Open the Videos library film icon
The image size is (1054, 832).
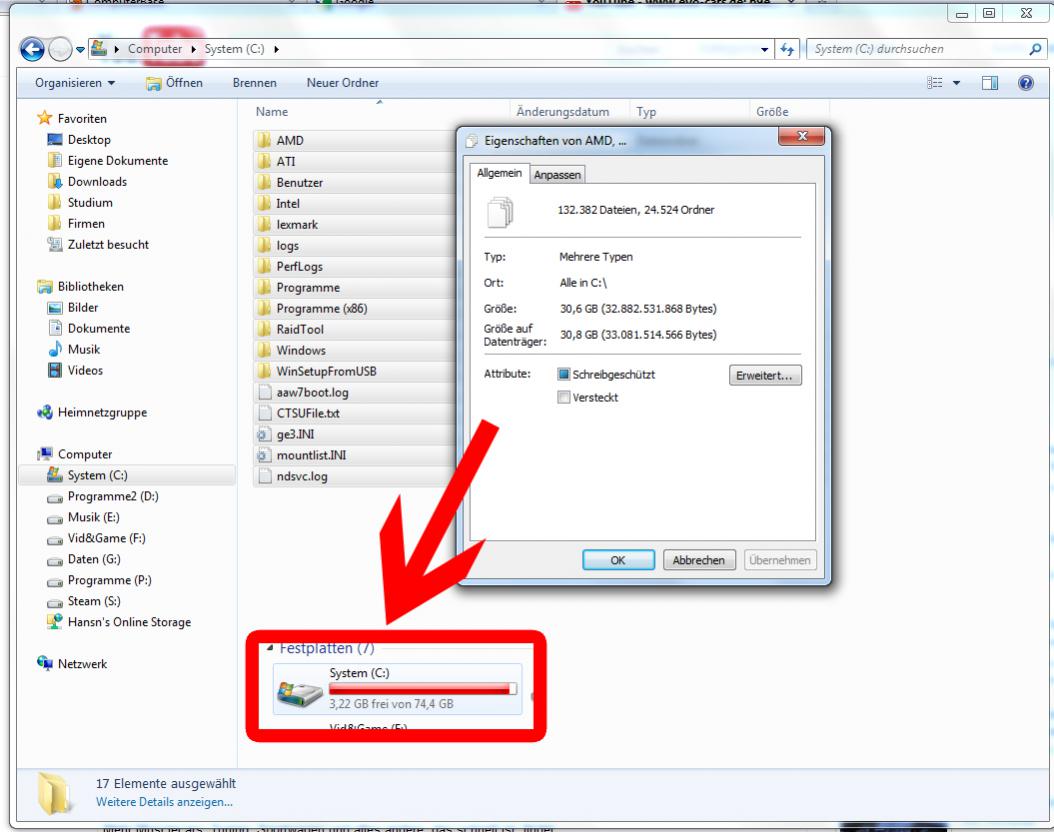[x=54, y=370]
